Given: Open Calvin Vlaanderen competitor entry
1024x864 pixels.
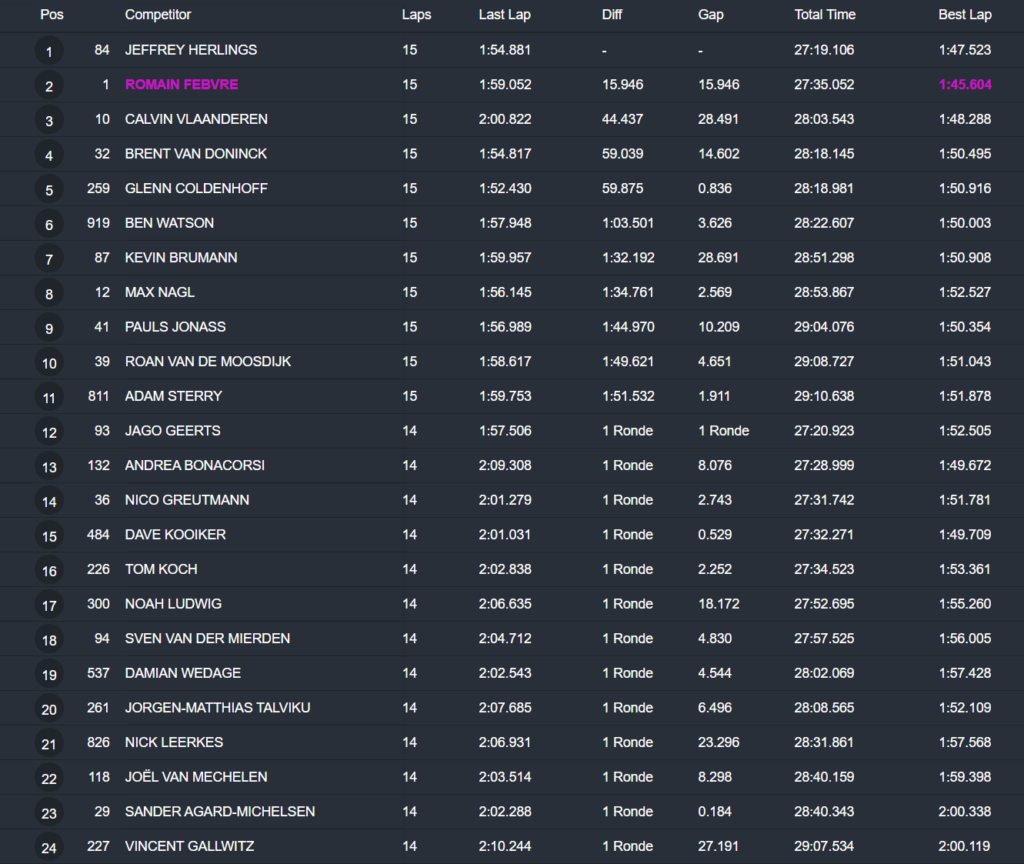Looking at the screenshot, I should click(196, 119).
